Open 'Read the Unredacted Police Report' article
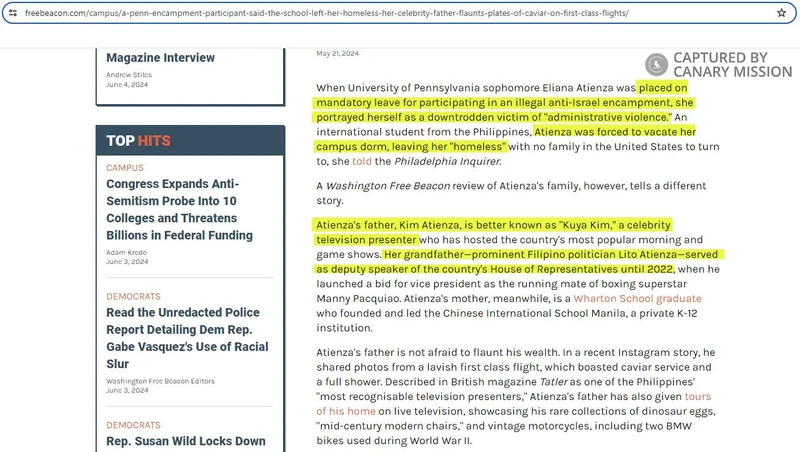The height and width of the screenshot is (452, 800). [187, 338]
